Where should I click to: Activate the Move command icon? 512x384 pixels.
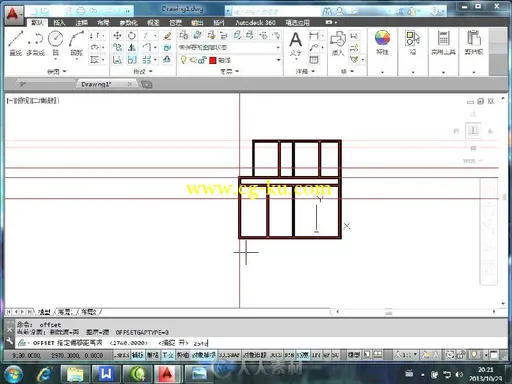pyautogui.click(x=117, y=35)
